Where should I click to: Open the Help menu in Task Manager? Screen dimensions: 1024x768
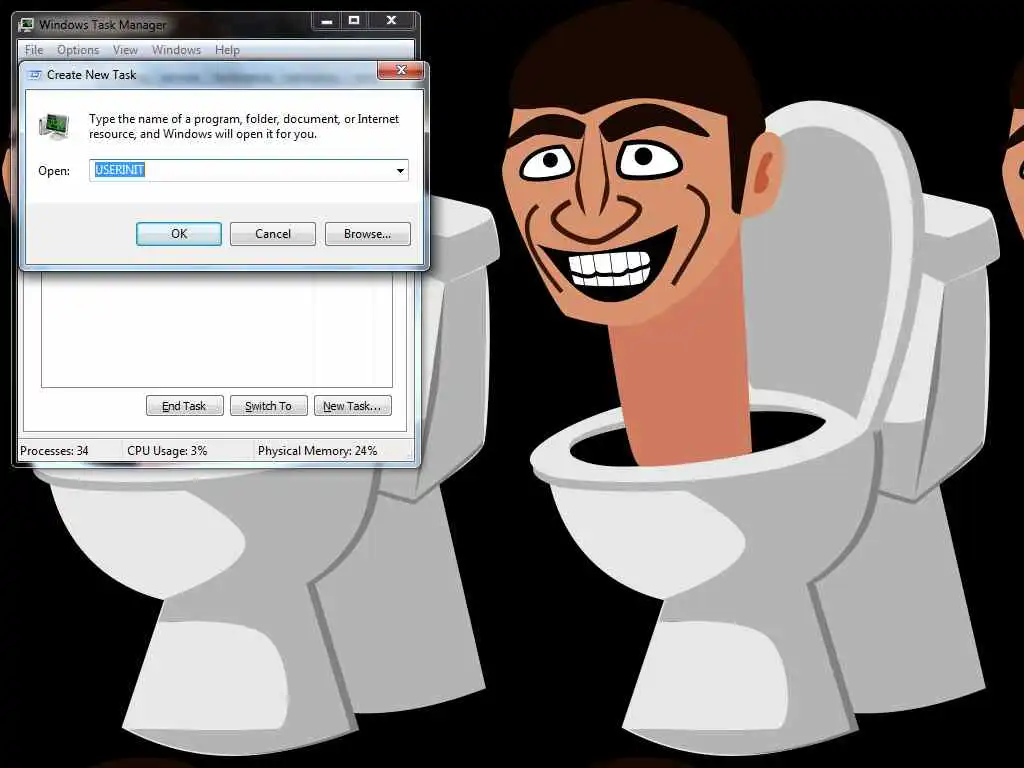coord(227,50)
